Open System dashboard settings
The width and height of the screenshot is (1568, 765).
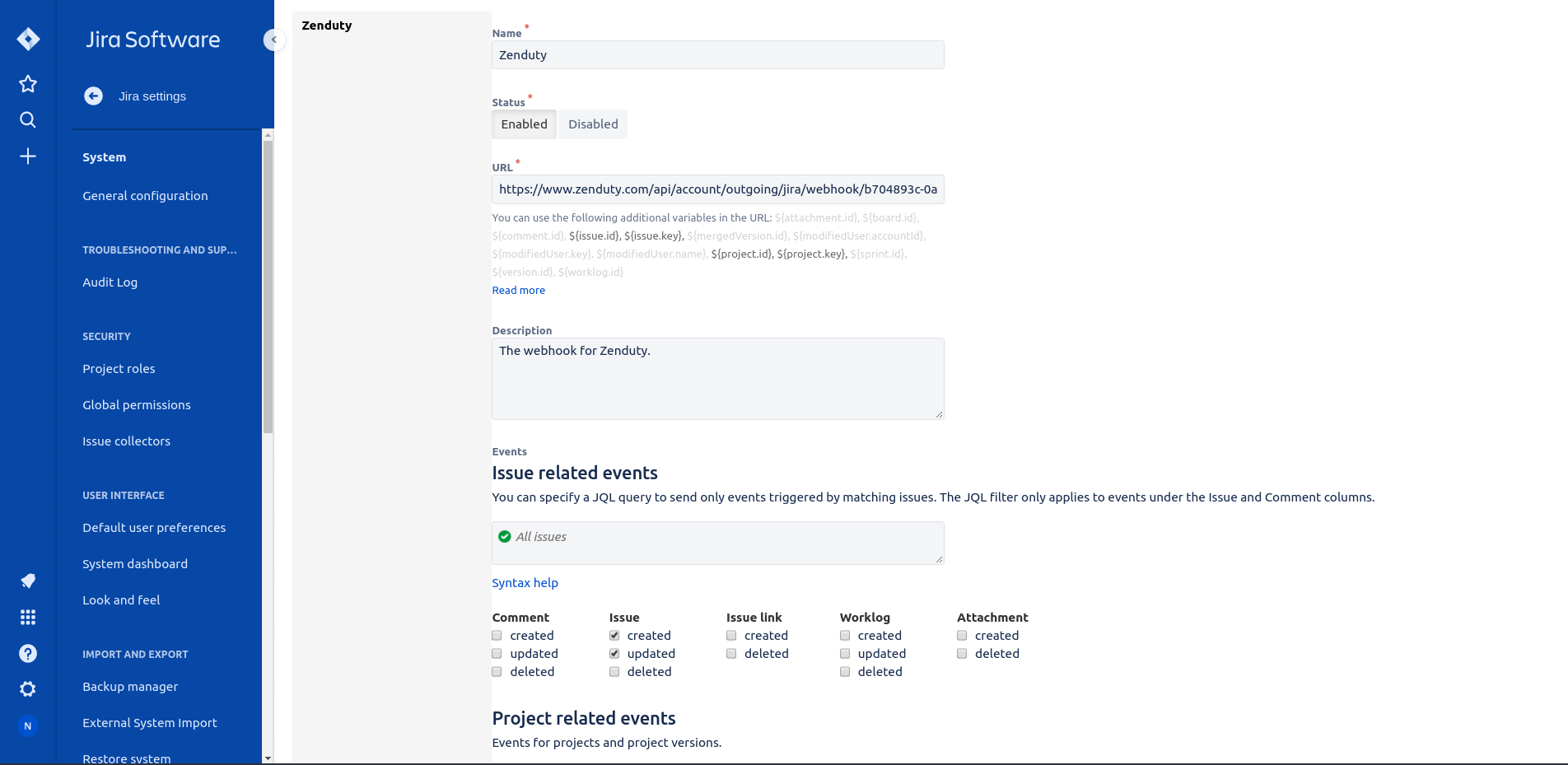[x=135, y=564]
